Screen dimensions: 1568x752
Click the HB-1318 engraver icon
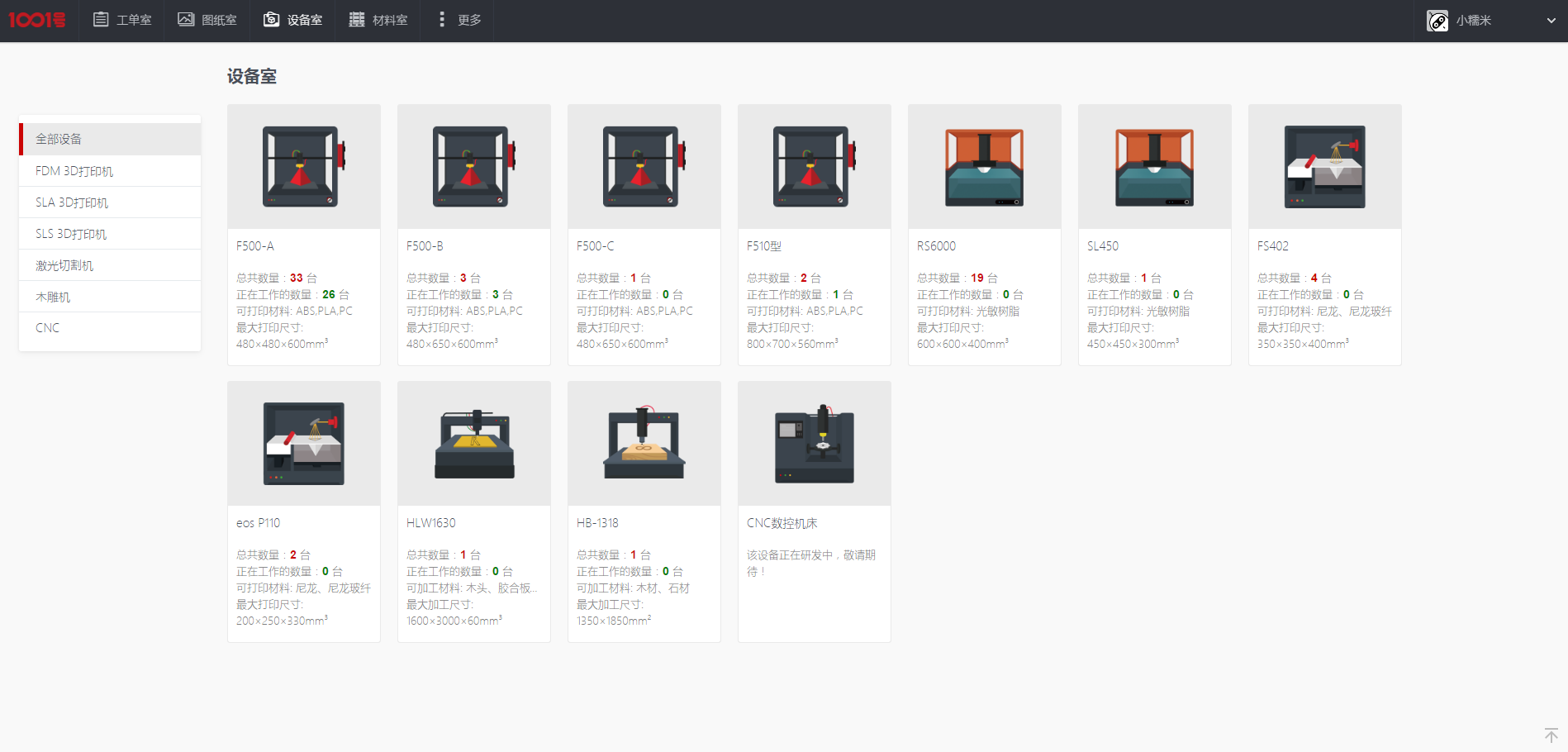[644, 443]
